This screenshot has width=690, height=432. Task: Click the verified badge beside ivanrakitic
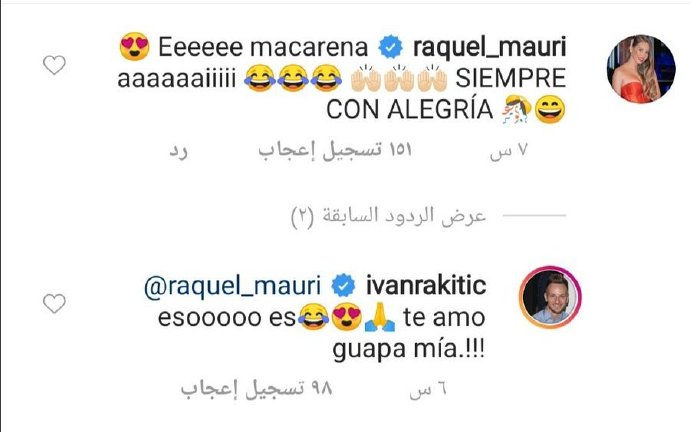click(343, 286)
